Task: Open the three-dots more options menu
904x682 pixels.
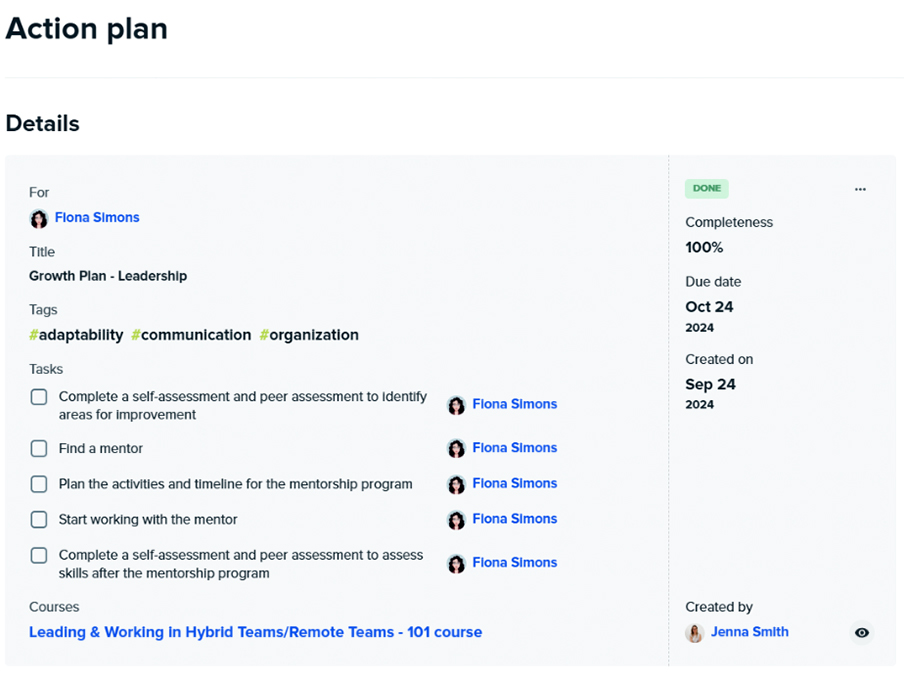Action: [860, 189]
